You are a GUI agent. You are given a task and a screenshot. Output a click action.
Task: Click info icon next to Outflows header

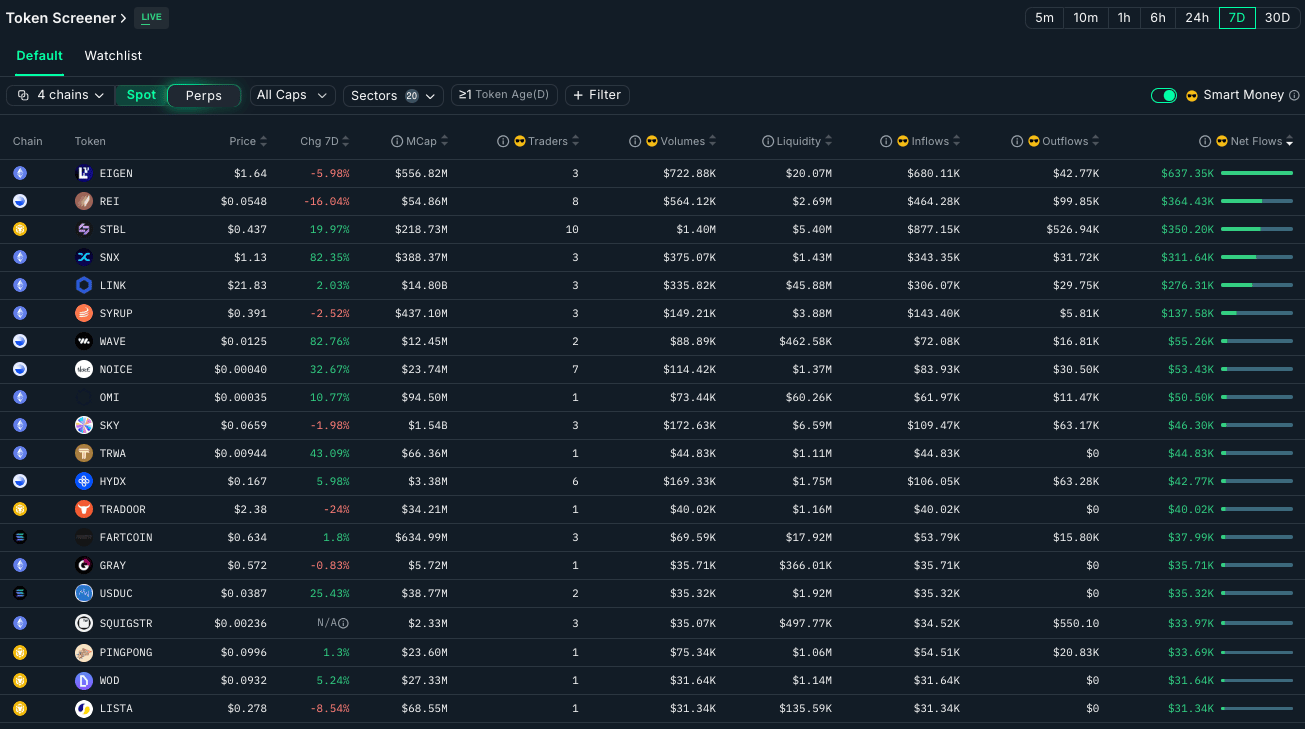click(x=1017, y=141)
